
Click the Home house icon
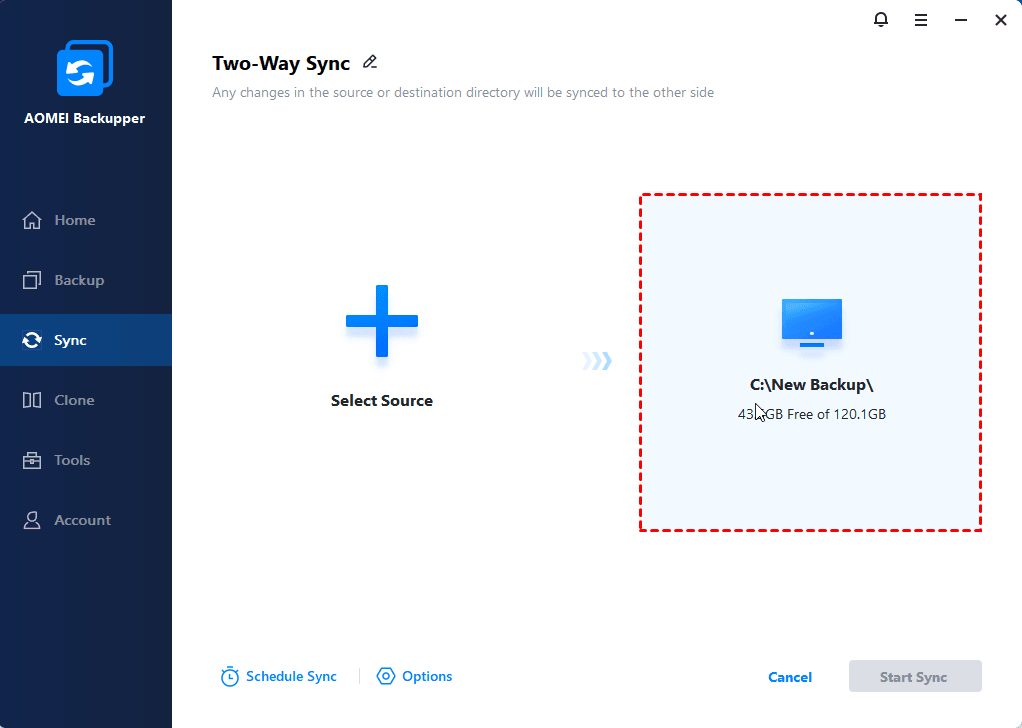tap(32, 220)
